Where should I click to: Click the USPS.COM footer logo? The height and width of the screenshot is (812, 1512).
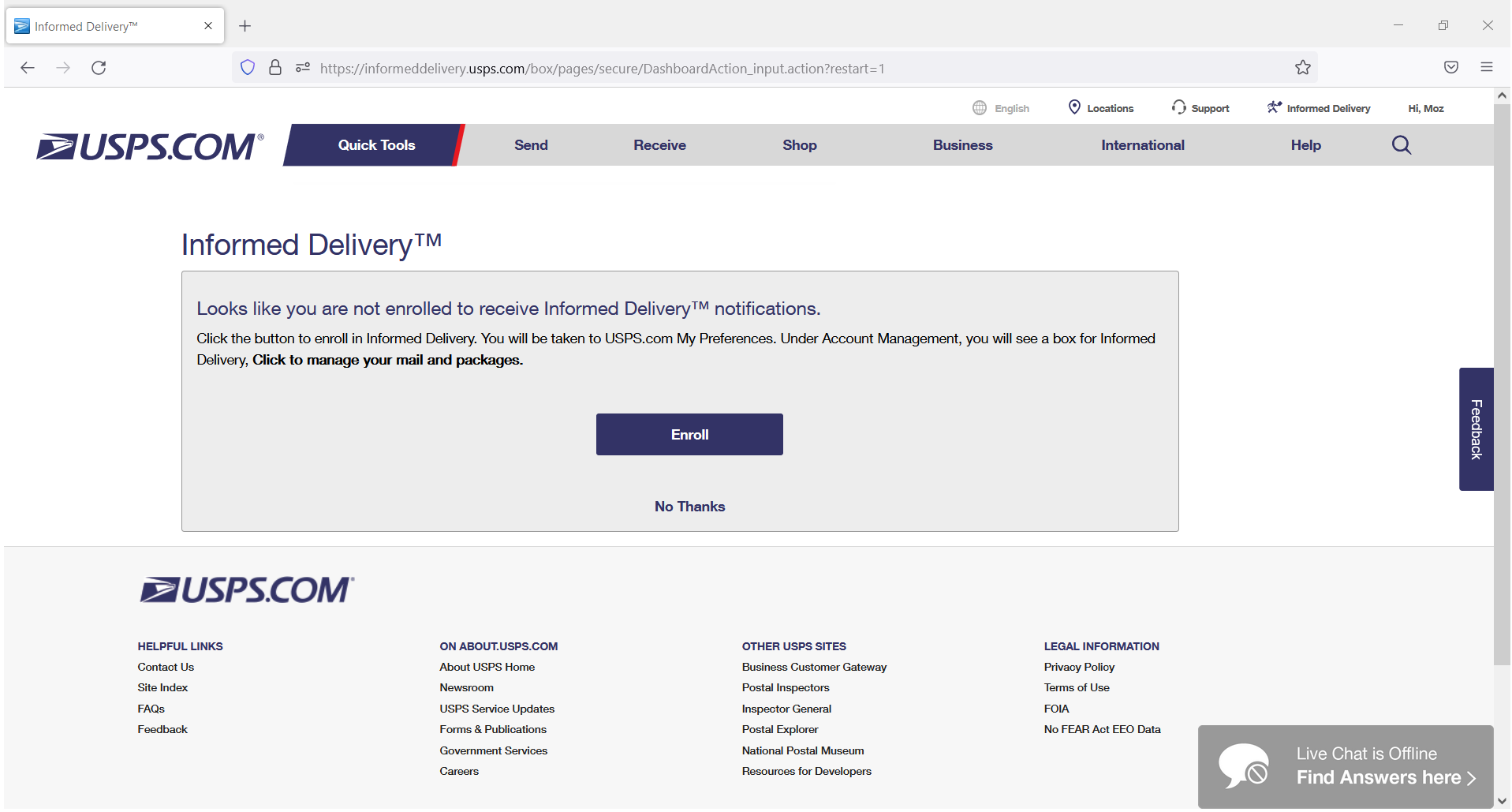click(x=247, y=589)
